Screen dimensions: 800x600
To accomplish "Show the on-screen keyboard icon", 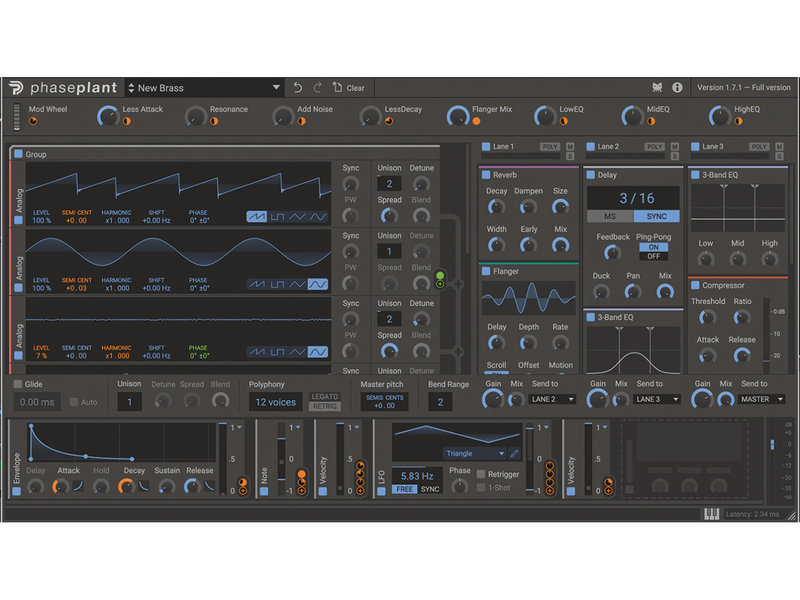I will [x=711, y=514].
